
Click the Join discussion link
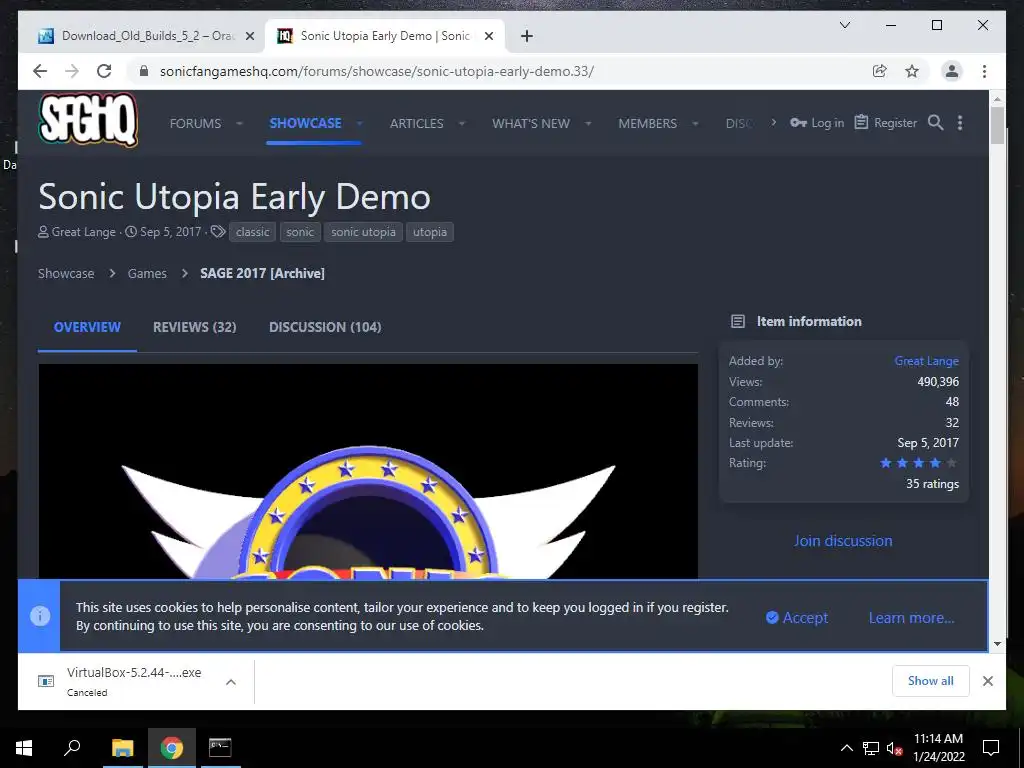[842, 541]
